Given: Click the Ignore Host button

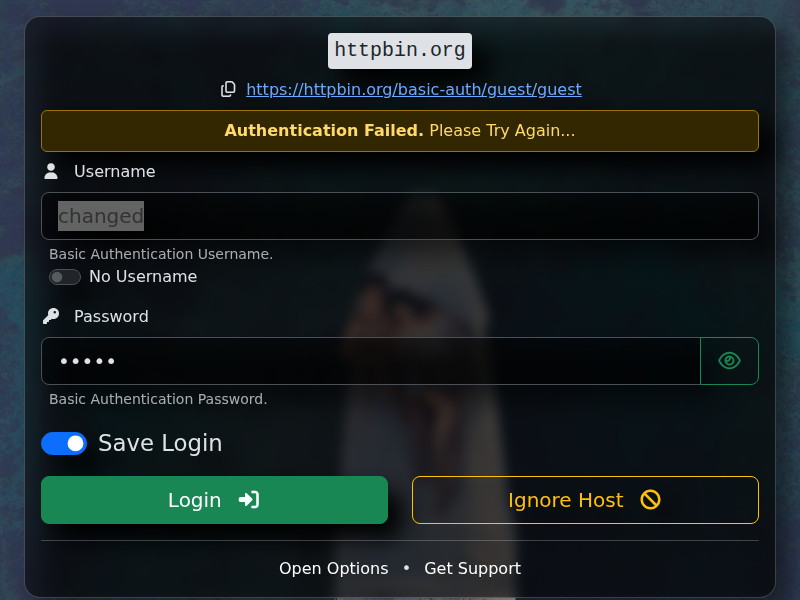Looking at the screenshot, I should pos(585,500).
